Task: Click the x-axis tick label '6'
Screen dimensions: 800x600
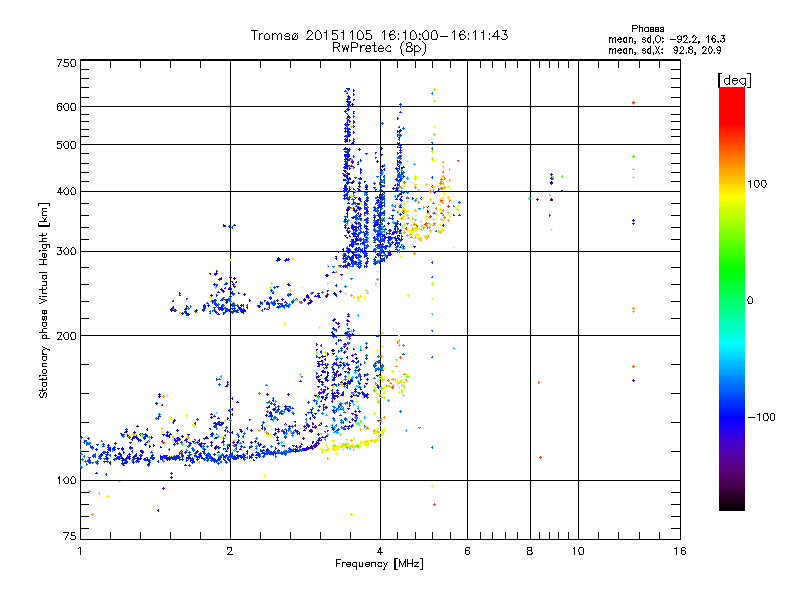Action: 467,551
